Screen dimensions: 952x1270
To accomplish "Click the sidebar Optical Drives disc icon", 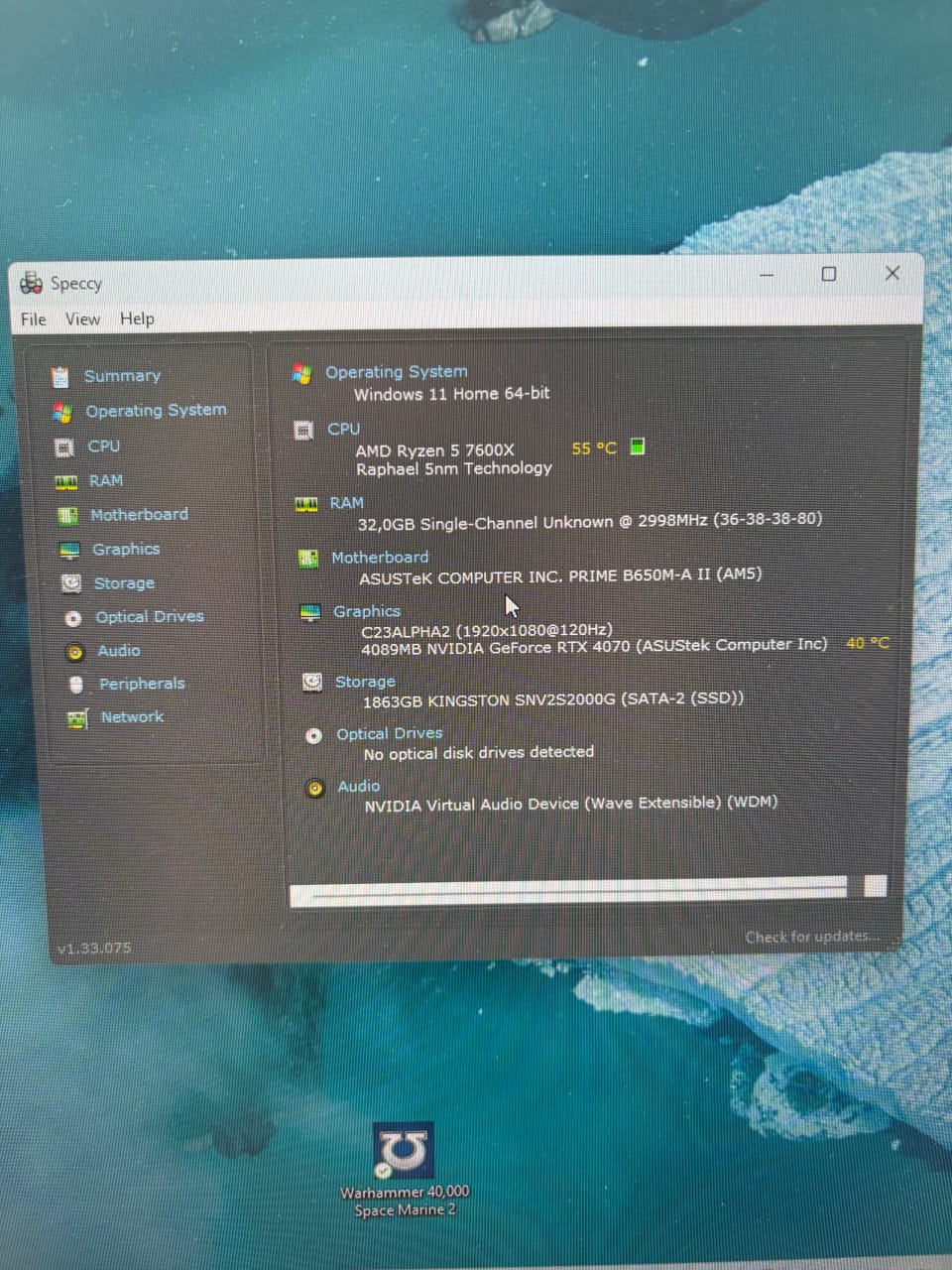I will pos(73,619).
